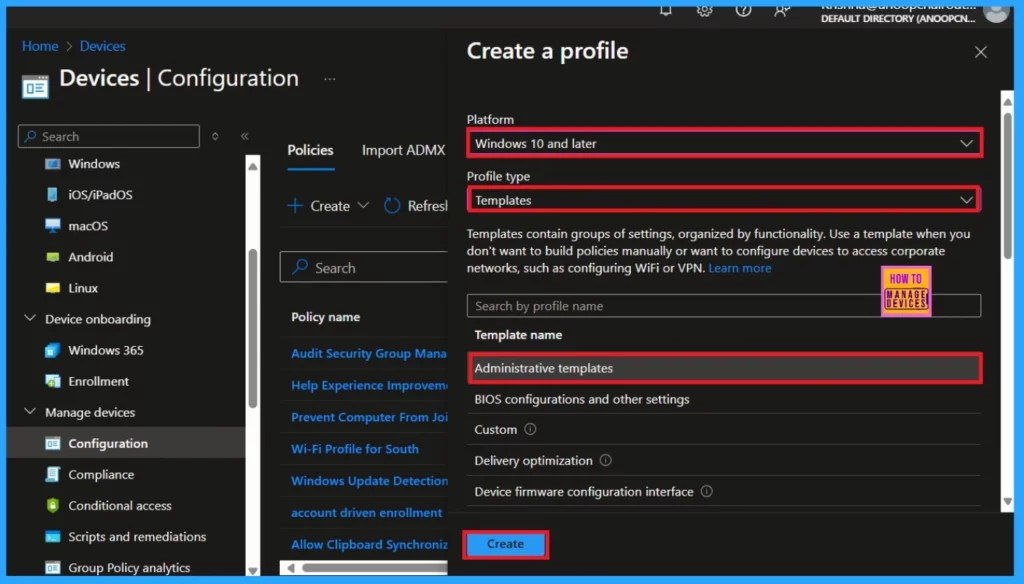This screenshot has width=1024, height=584.
Task: Open Wi-Fi Profile for South policy
Action: tap(355, 449)
